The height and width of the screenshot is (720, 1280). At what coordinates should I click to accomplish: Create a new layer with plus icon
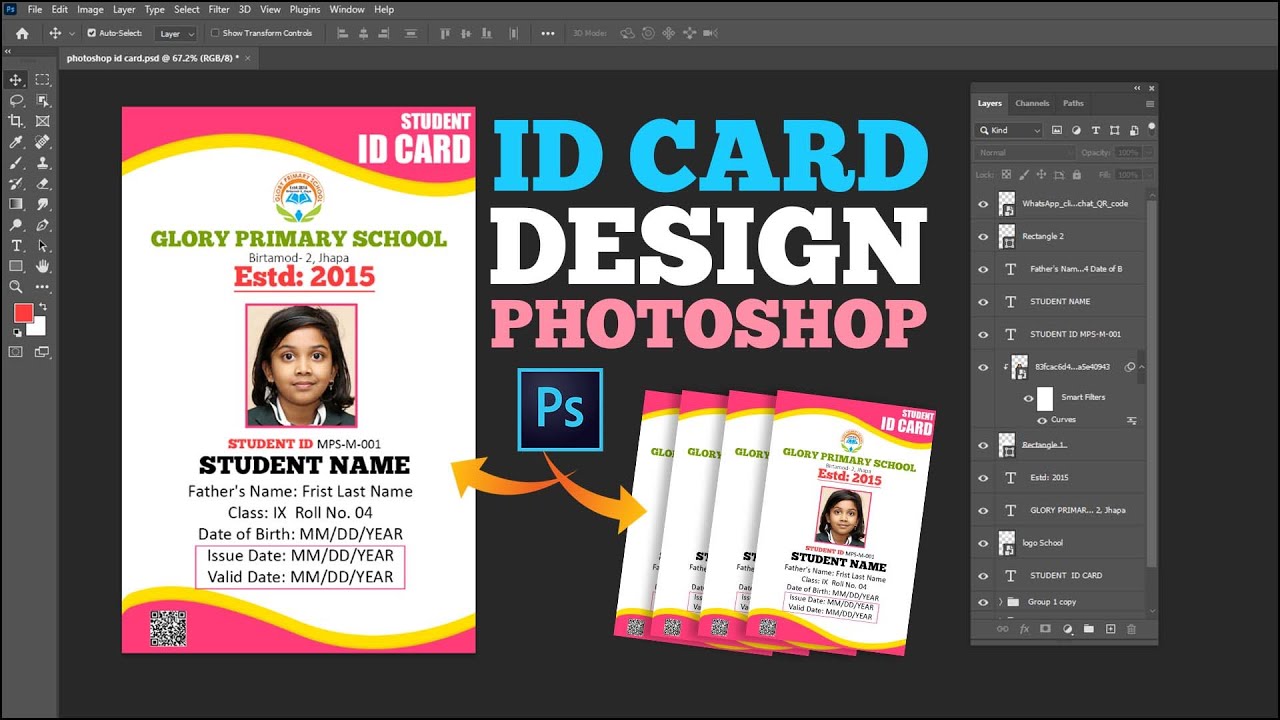click(x=1110, y=629)
